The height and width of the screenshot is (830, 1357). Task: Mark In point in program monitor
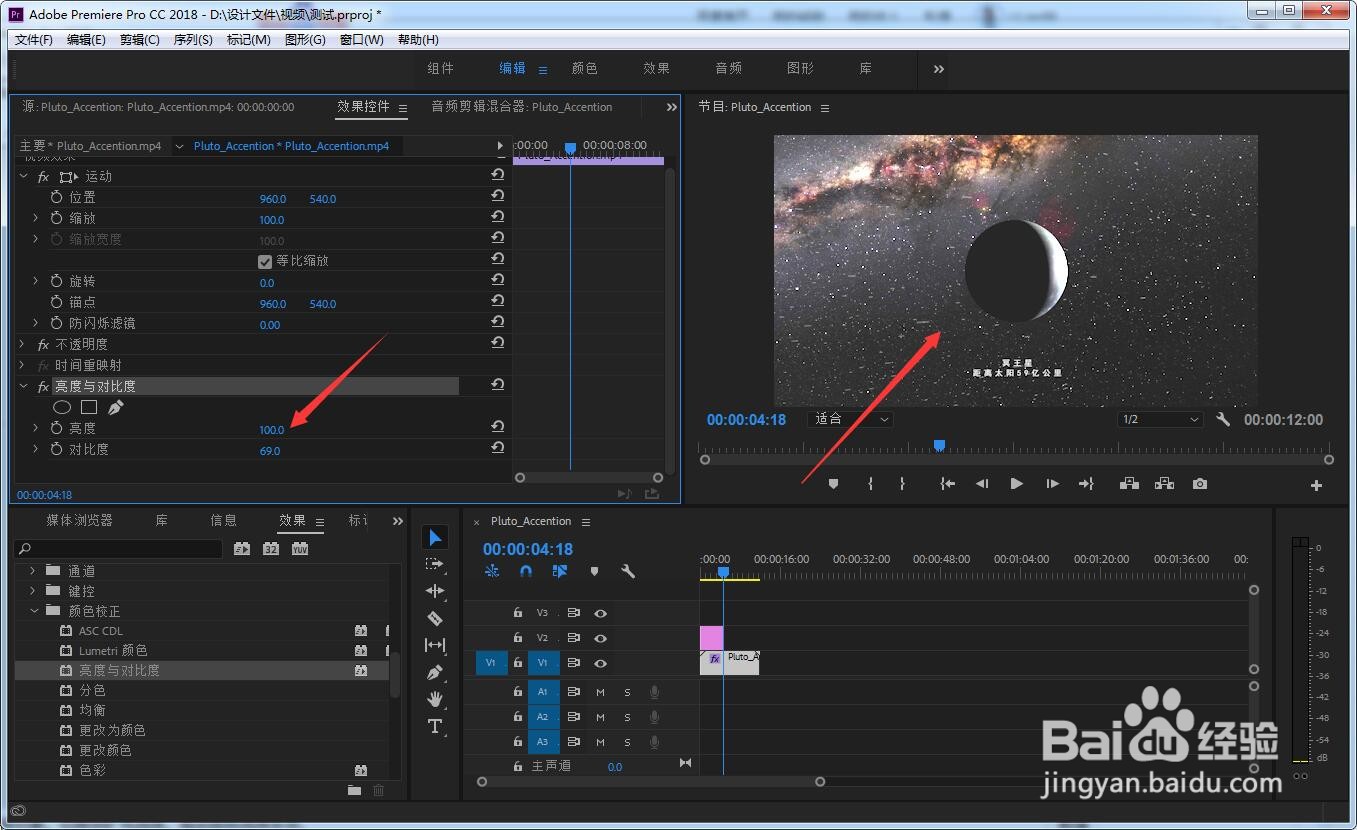[870, 484]
